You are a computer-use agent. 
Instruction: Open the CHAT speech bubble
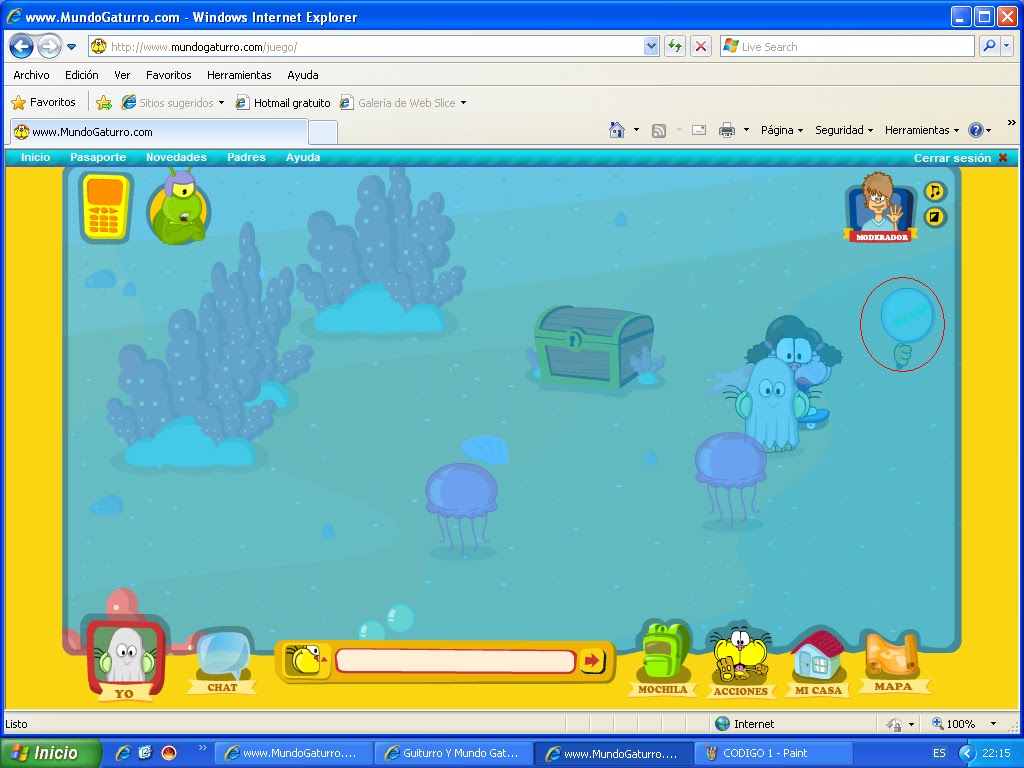pos(223,661)
